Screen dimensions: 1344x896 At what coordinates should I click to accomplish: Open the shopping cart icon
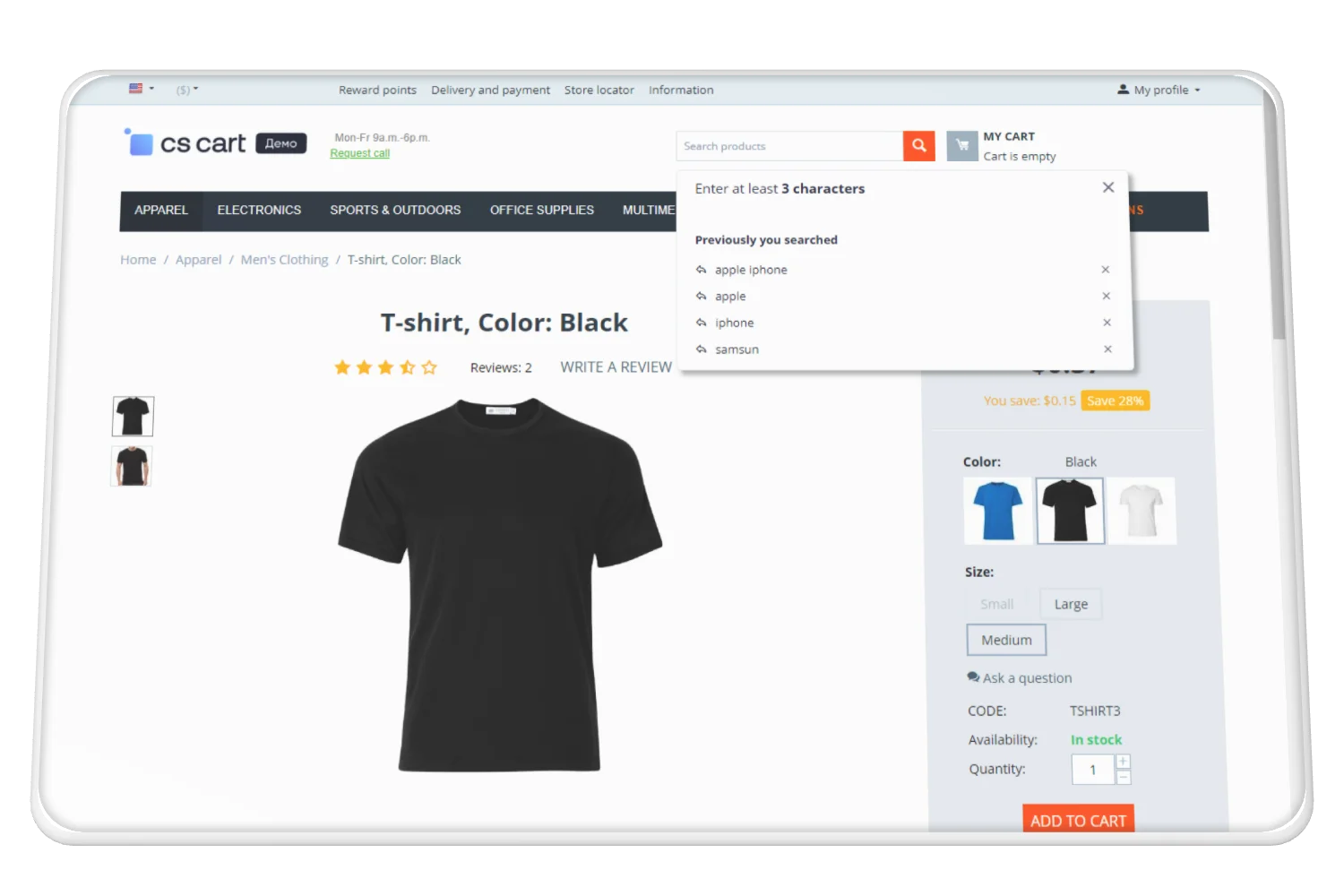click(x=962, y=146)
